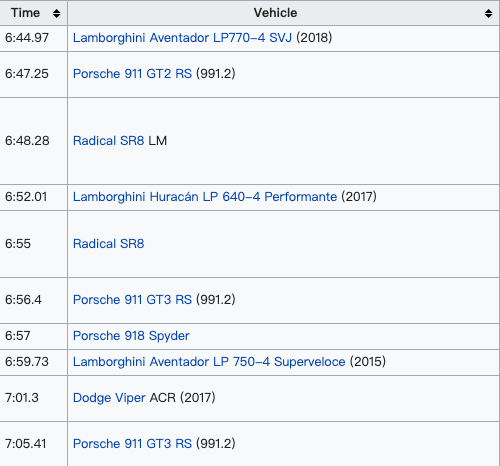
Task: Select the 6:48.28 time cell
Action: click(33, 141)
